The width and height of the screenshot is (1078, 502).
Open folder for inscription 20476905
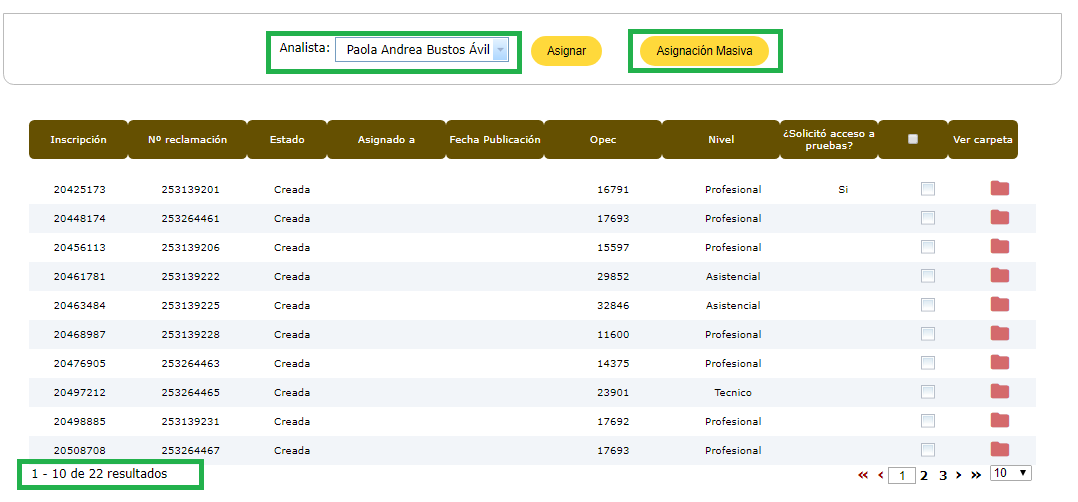[x=999, y=363]
